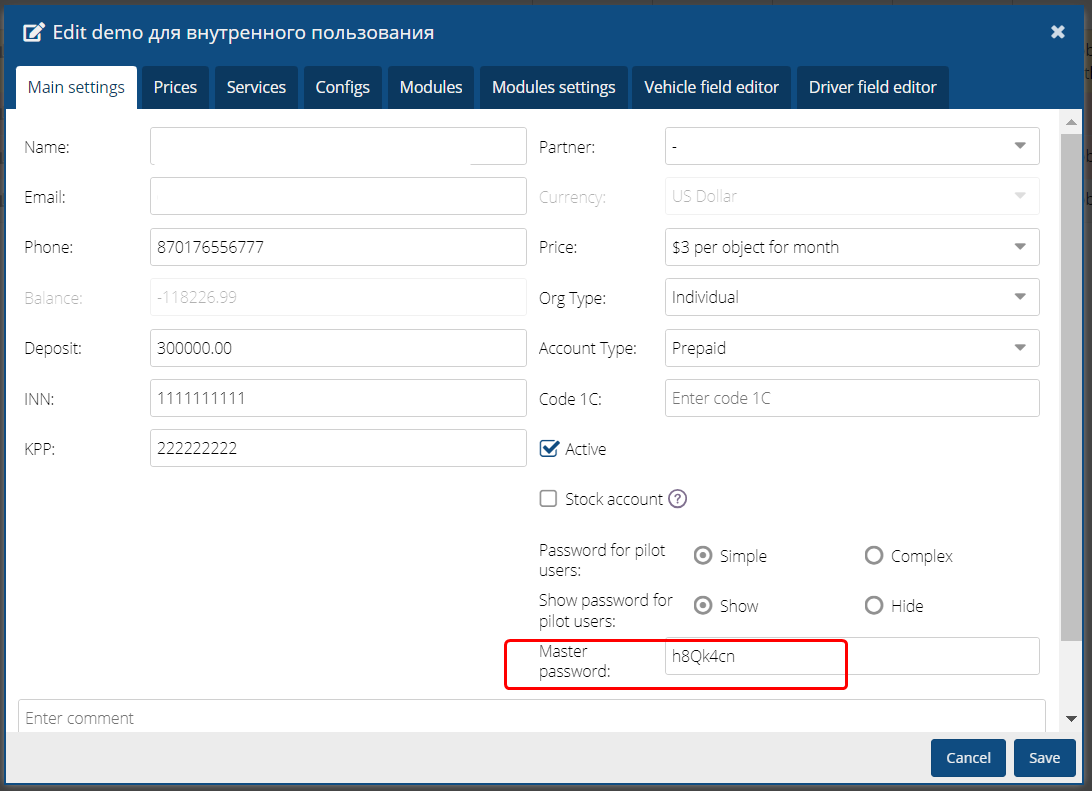The height and width of the screenshot is (791, 1092).
Task: Open the Modules settings tab
Action: click(x=553, y=87)
